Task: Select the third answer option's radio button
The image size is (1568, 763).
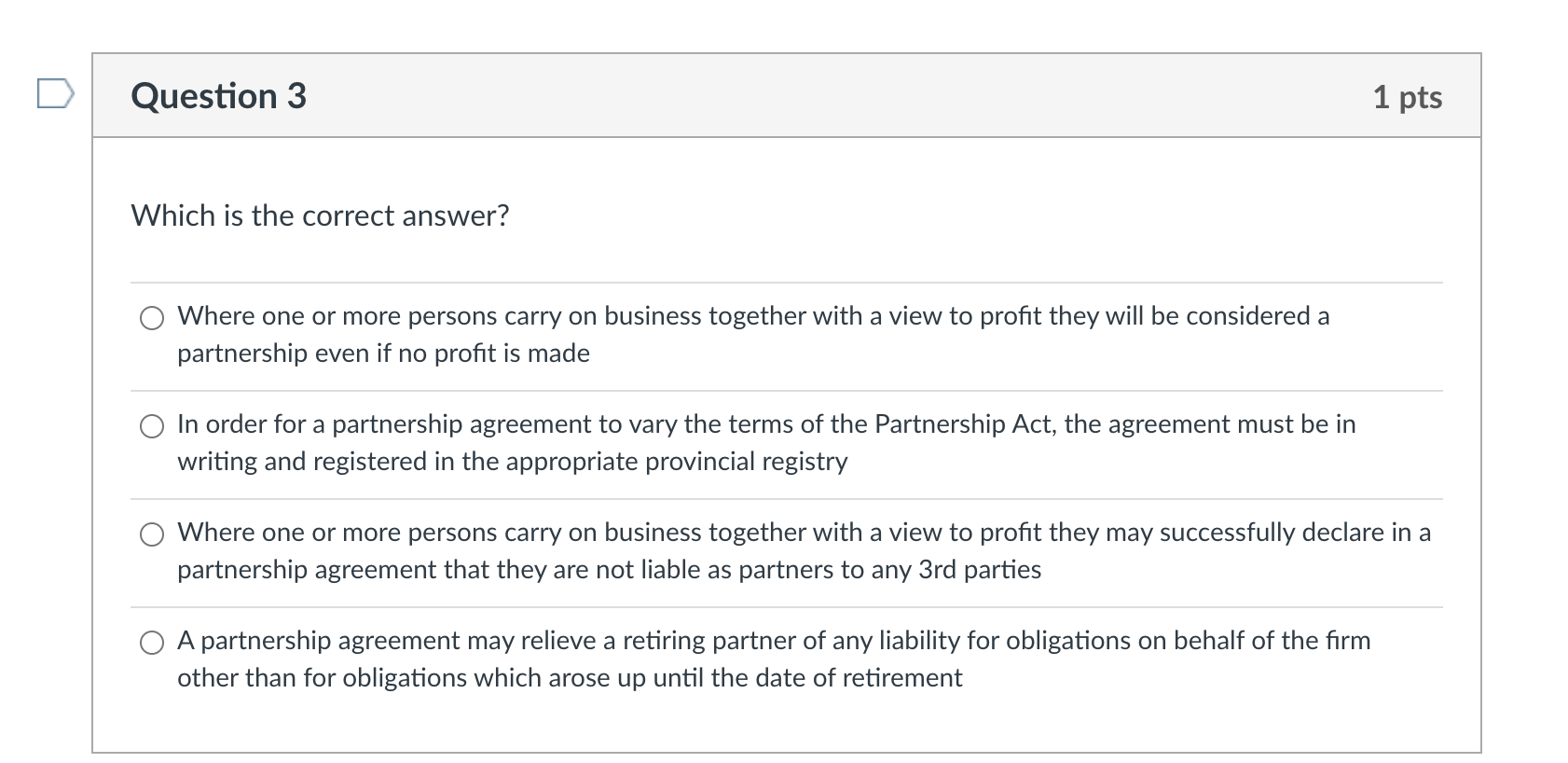Action: click(x=151, y=535)
